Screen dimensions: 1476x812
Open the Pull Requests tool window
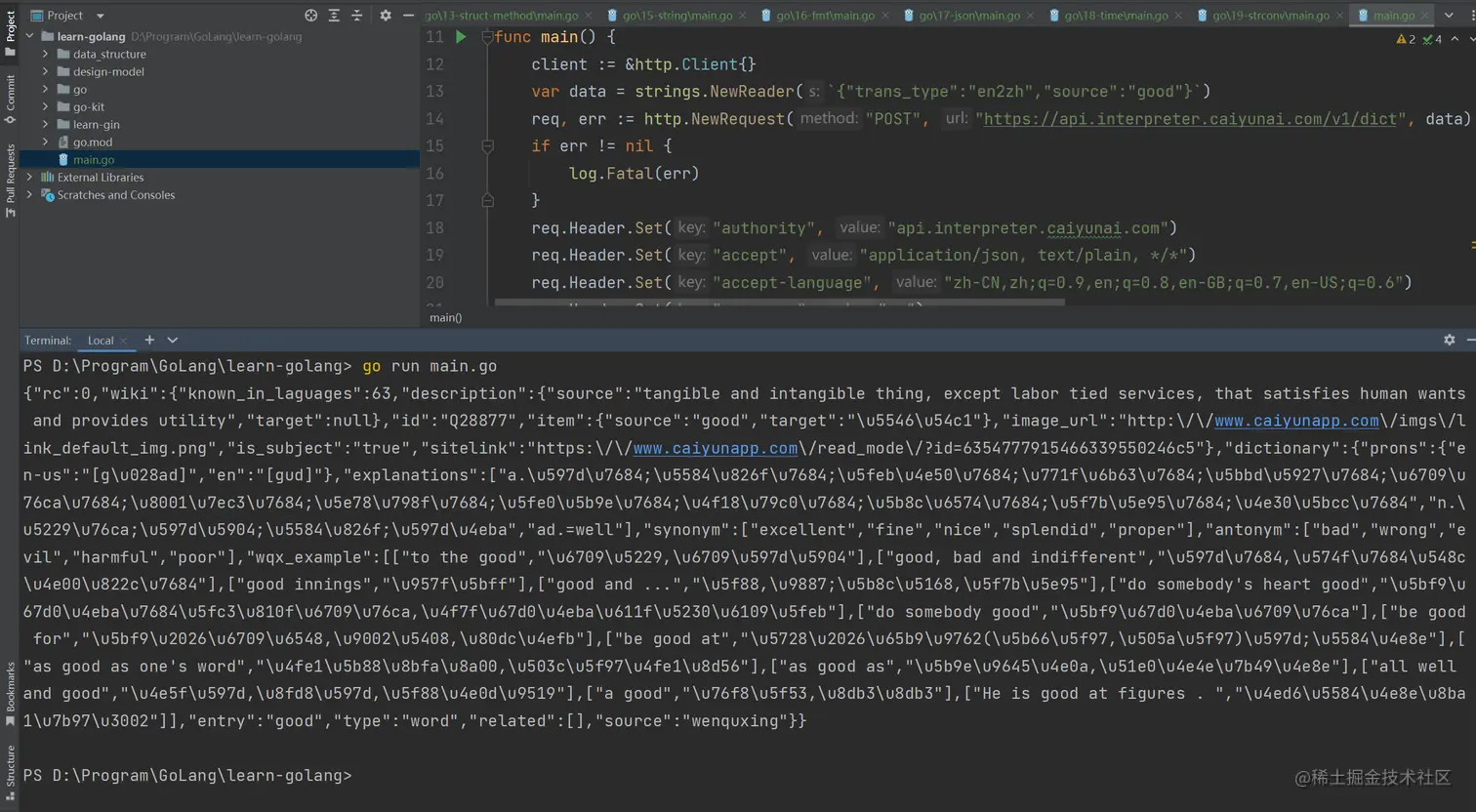click(10, 181)
